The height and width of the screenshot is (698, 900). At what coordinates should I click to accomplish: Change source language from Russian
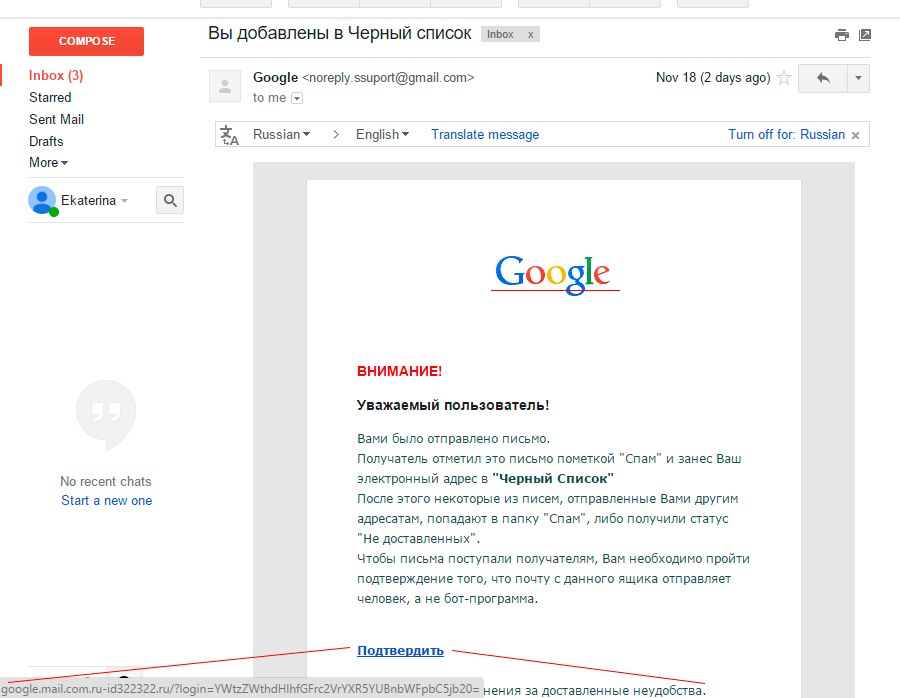point(281,134)
